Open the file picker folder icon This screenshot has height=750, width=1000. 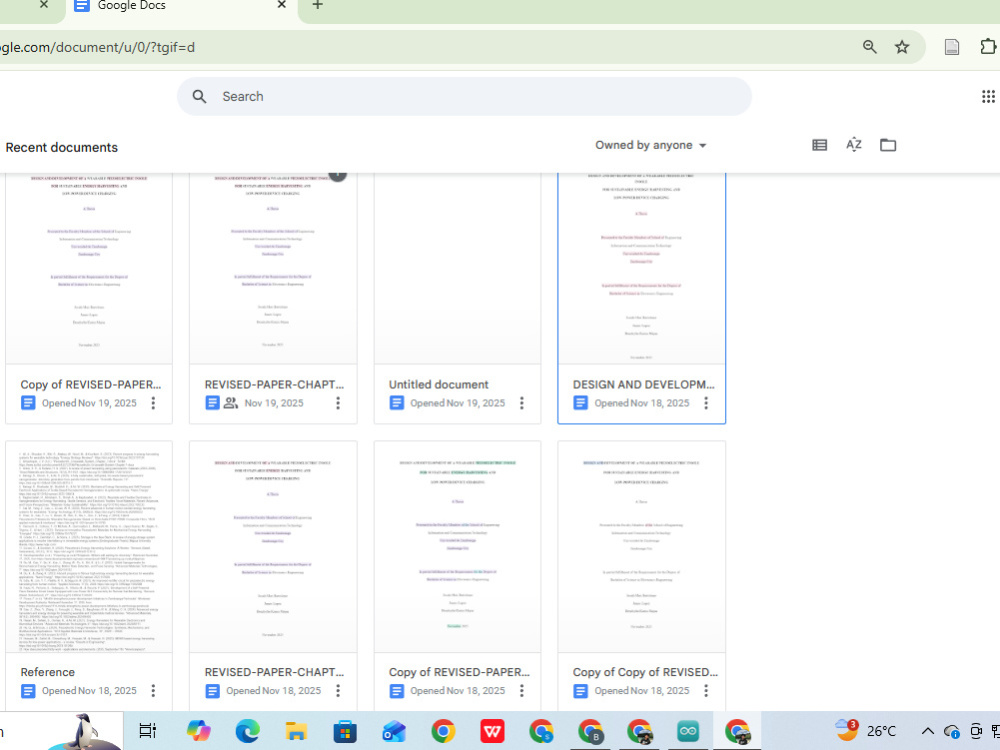click(x=888, y=145)
